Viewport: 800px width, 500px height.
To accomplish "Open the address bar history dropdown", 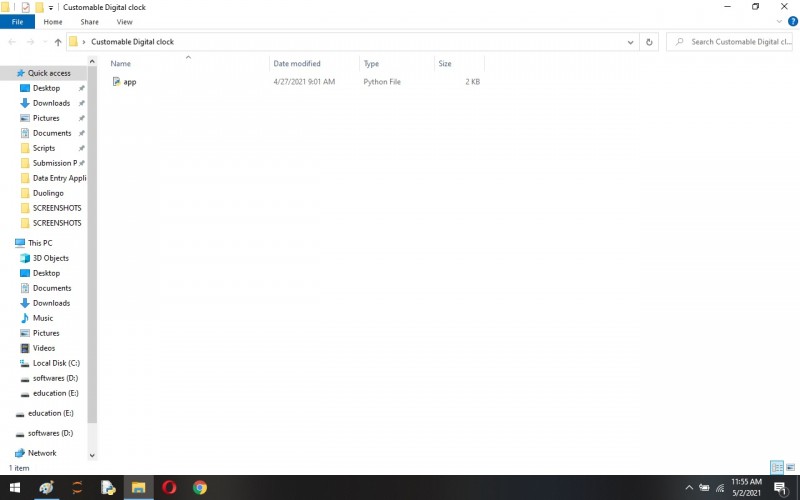I will 631,42.
